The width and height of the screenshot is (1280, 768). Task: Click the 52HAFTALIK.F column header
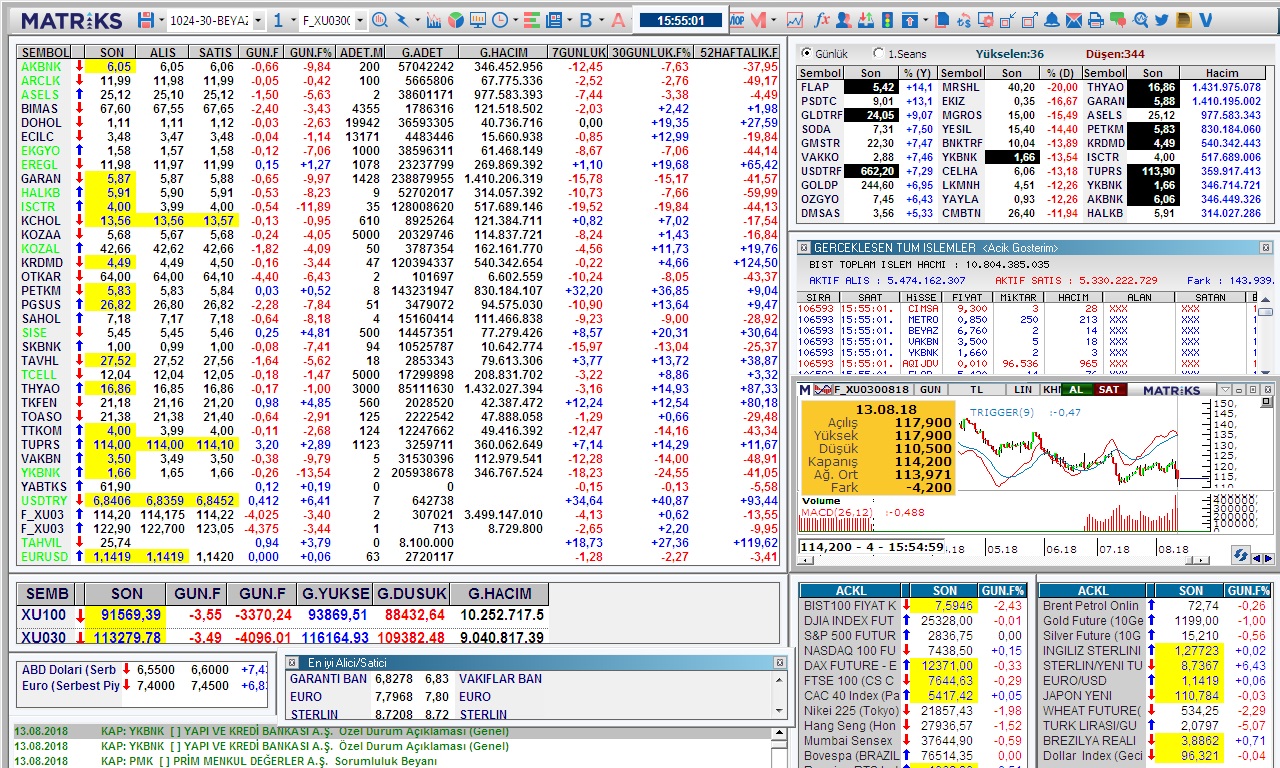(738, 52)
